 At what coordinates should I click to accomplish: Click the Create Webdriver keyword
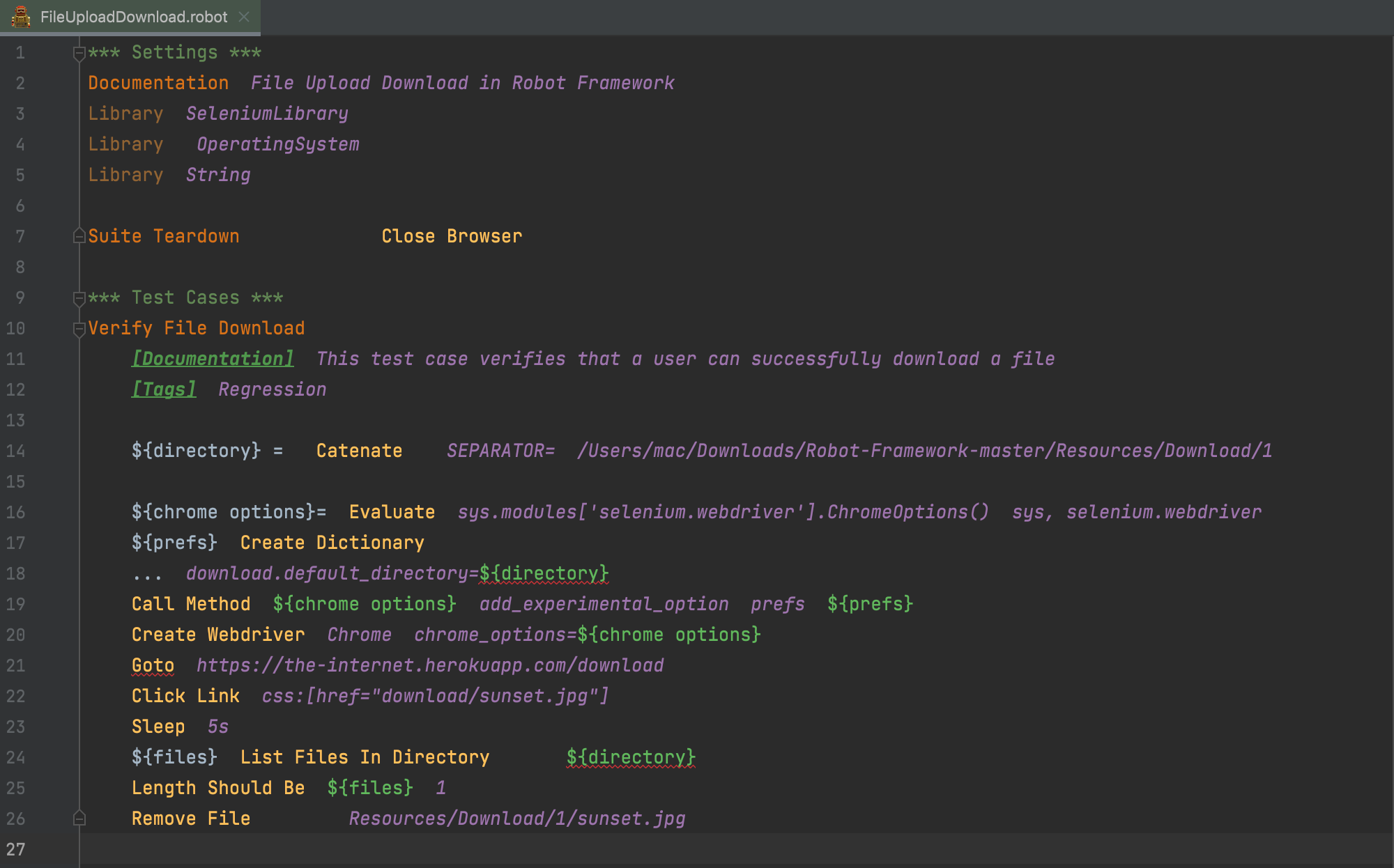coord(217,635)
